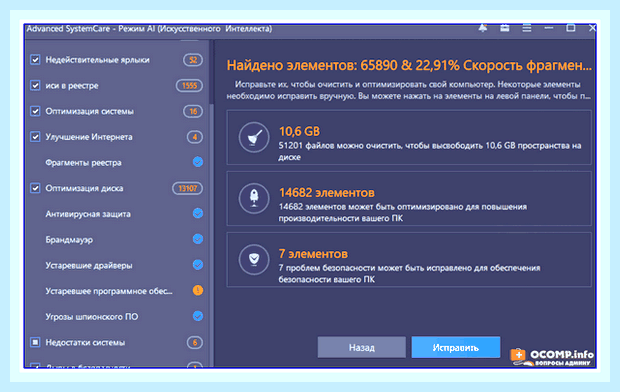
Task: Click the notification bell icon in title bar
Action: (483, 28)
